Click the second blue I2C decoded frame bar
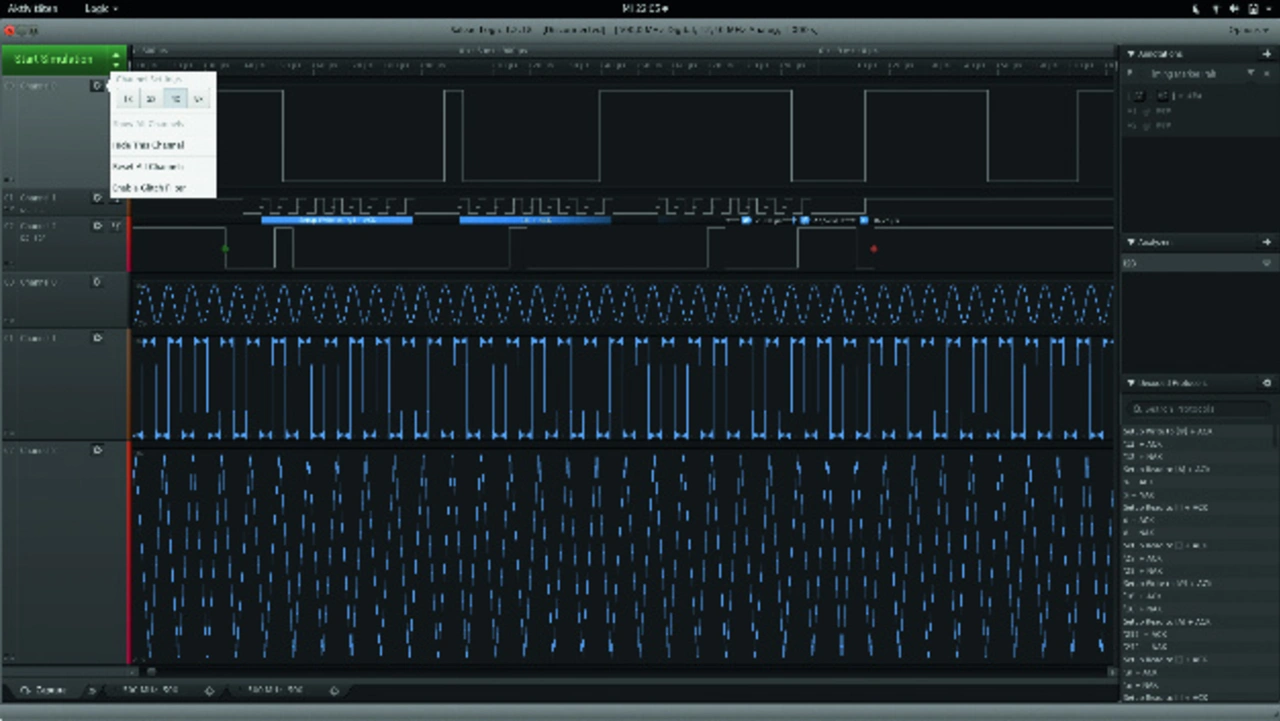 pos(535,219)
